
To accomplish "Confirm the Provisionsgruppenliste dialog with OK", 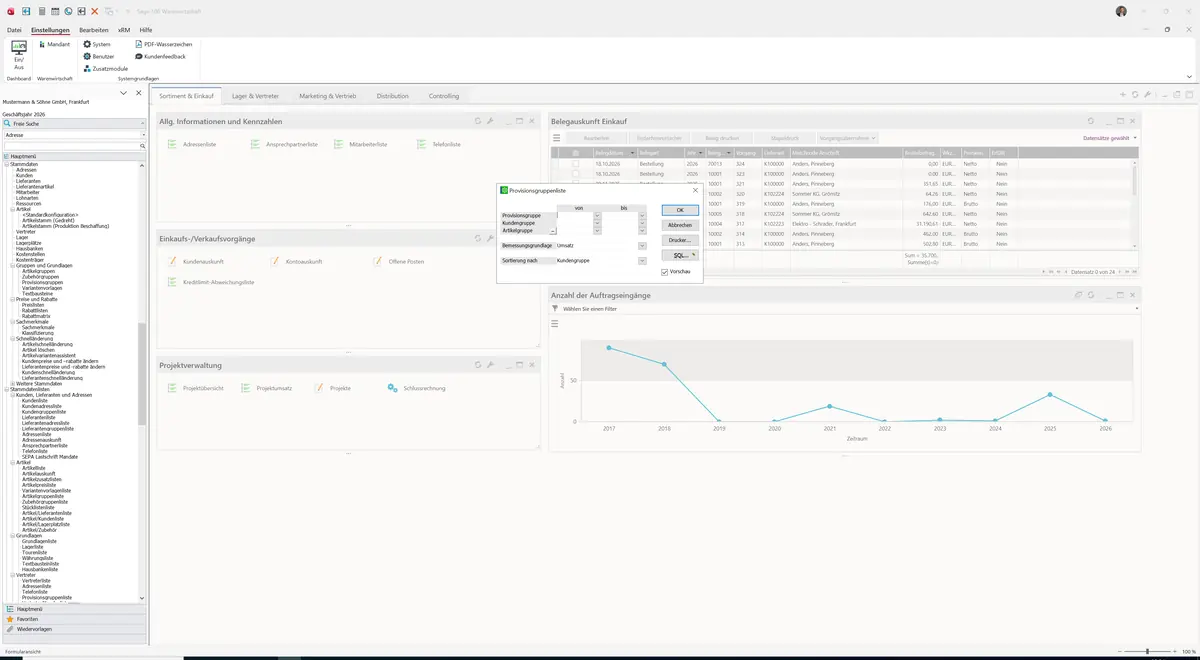I will pos(680,210).
